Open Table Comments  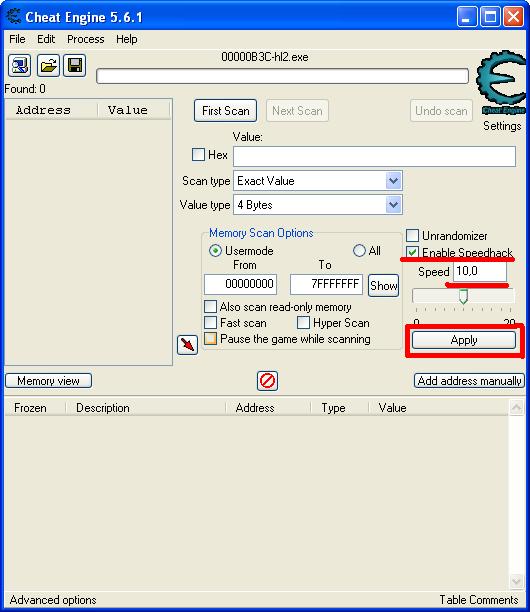(x=479, y=600)
